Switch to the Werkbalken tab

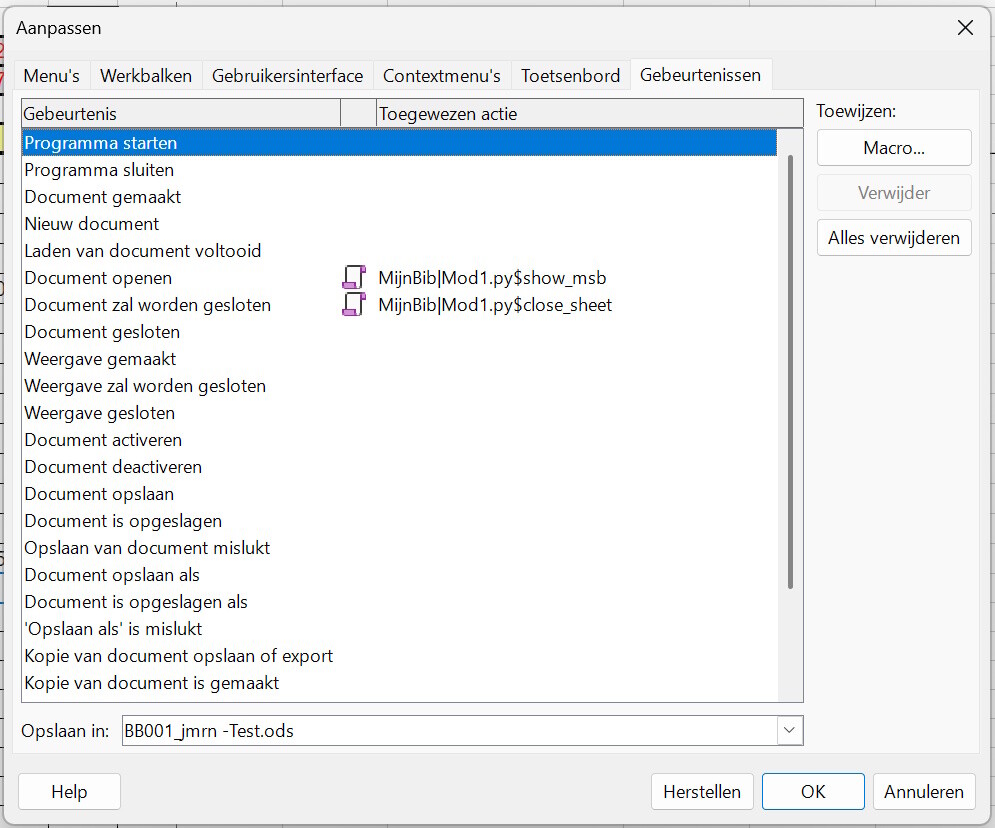146,75
